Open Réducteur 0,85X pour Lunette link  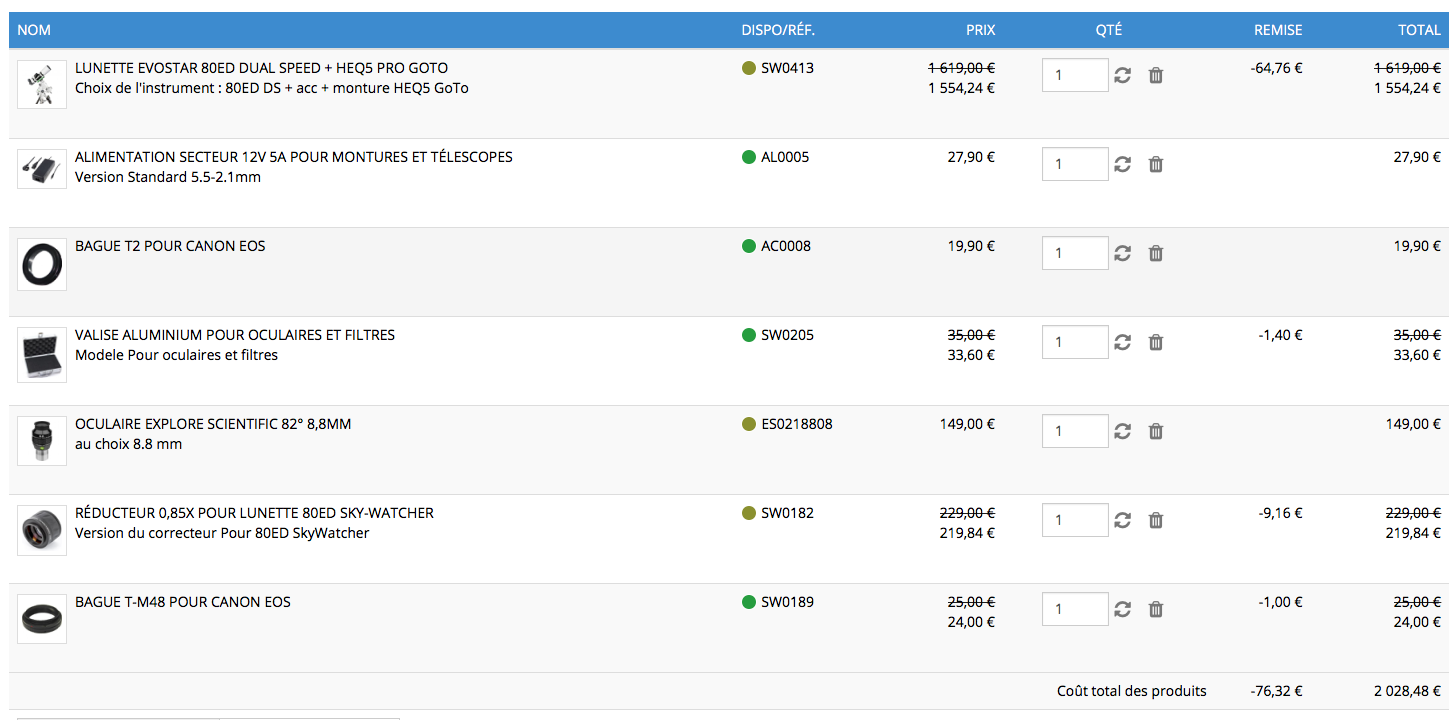pyautogui.click(x=254, y=513)
